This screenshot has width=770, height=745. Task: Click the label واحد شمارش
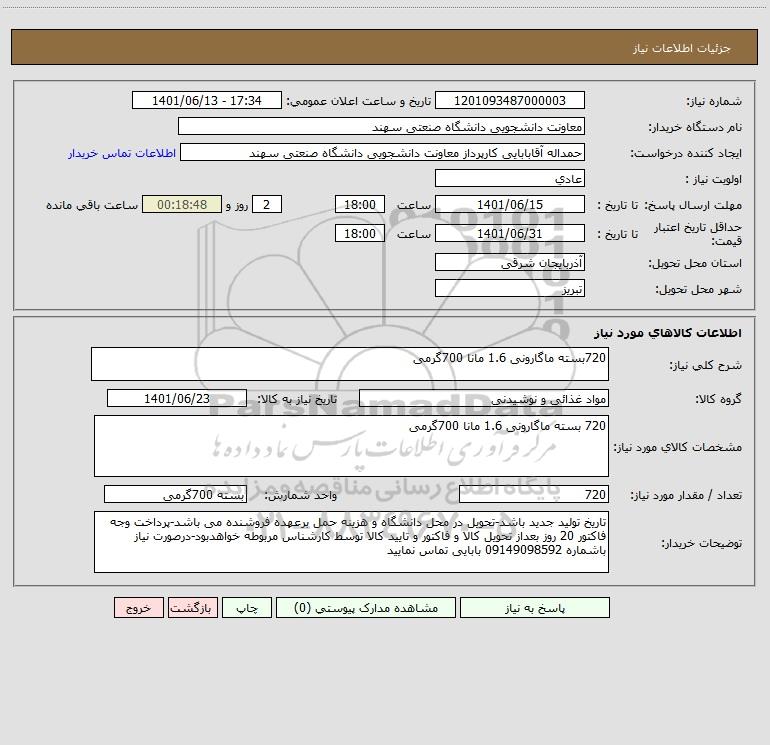(301, 496)
